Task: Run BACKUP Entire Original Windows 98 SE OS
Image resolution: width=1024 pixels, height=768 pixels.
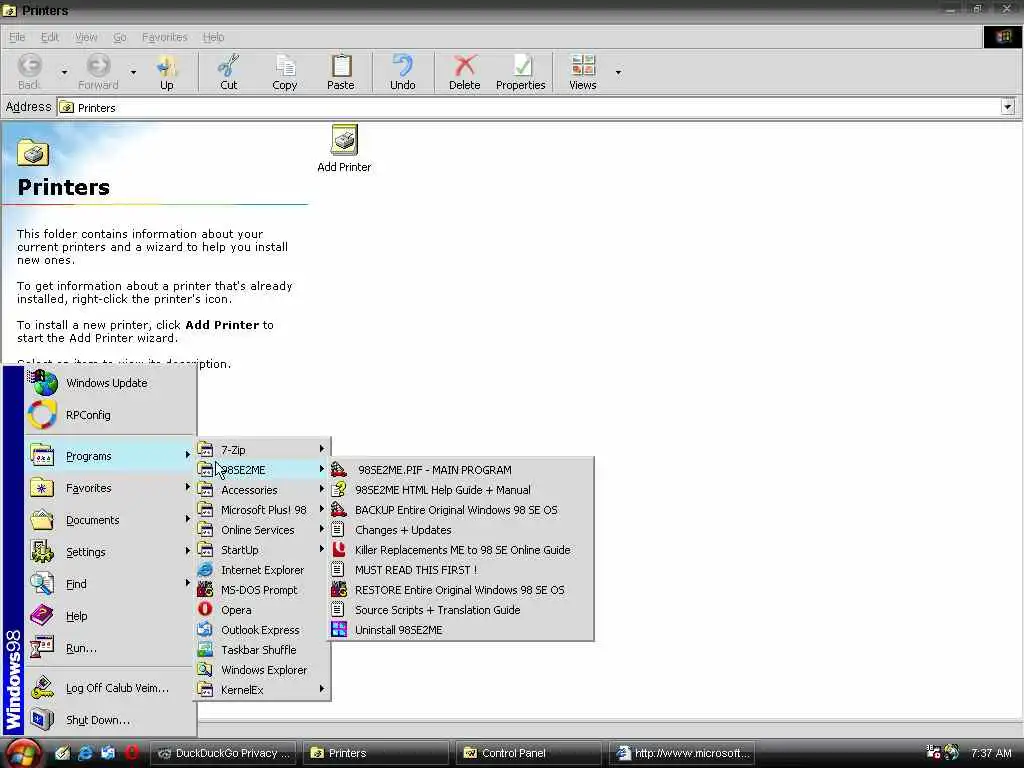Action: (461, 510)
